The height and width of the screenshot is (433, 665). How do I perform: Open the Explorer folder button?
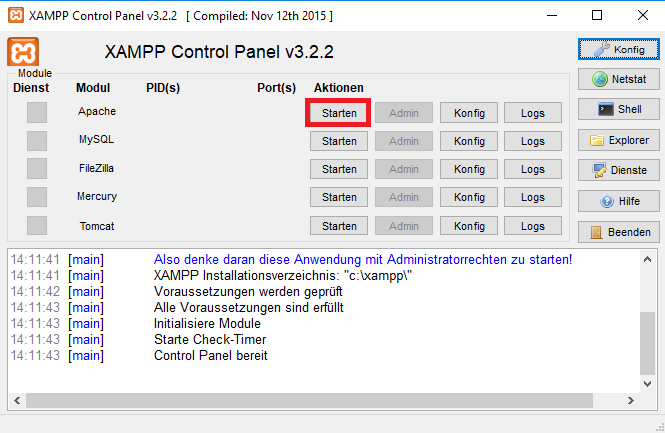click(x=619, y=140)
